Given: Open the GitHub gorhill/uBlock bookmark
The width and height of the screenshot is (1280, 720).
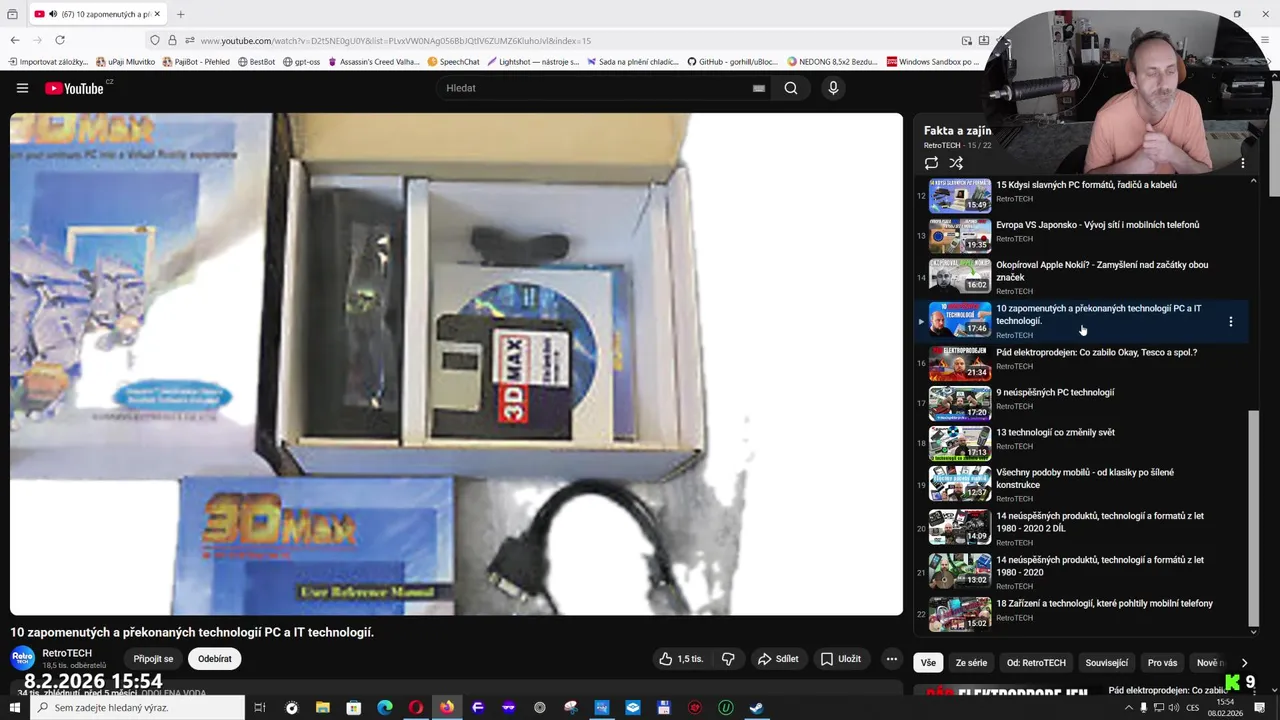Looking at the screenshot, I should [x=732, y=62].
